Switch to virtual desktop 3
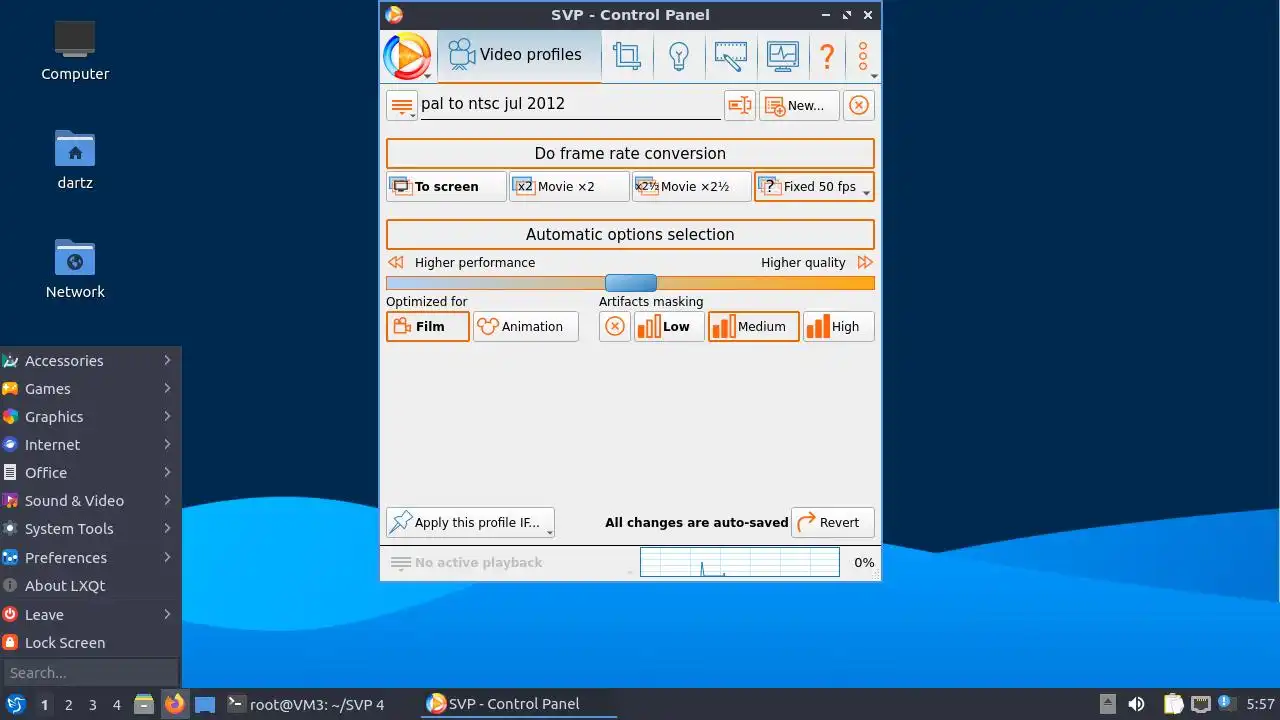The image size is (1280, 720). click(92, 705)
